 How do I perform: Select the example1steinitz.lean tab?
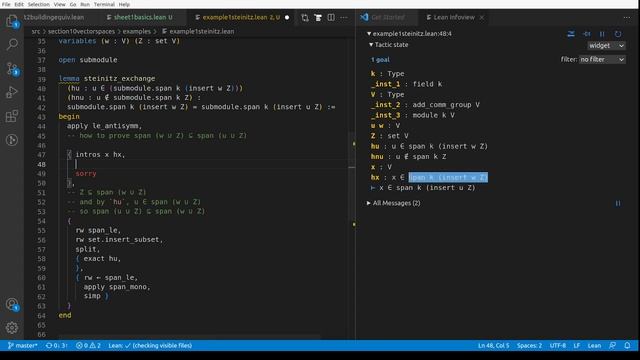(x=241, y=18)
